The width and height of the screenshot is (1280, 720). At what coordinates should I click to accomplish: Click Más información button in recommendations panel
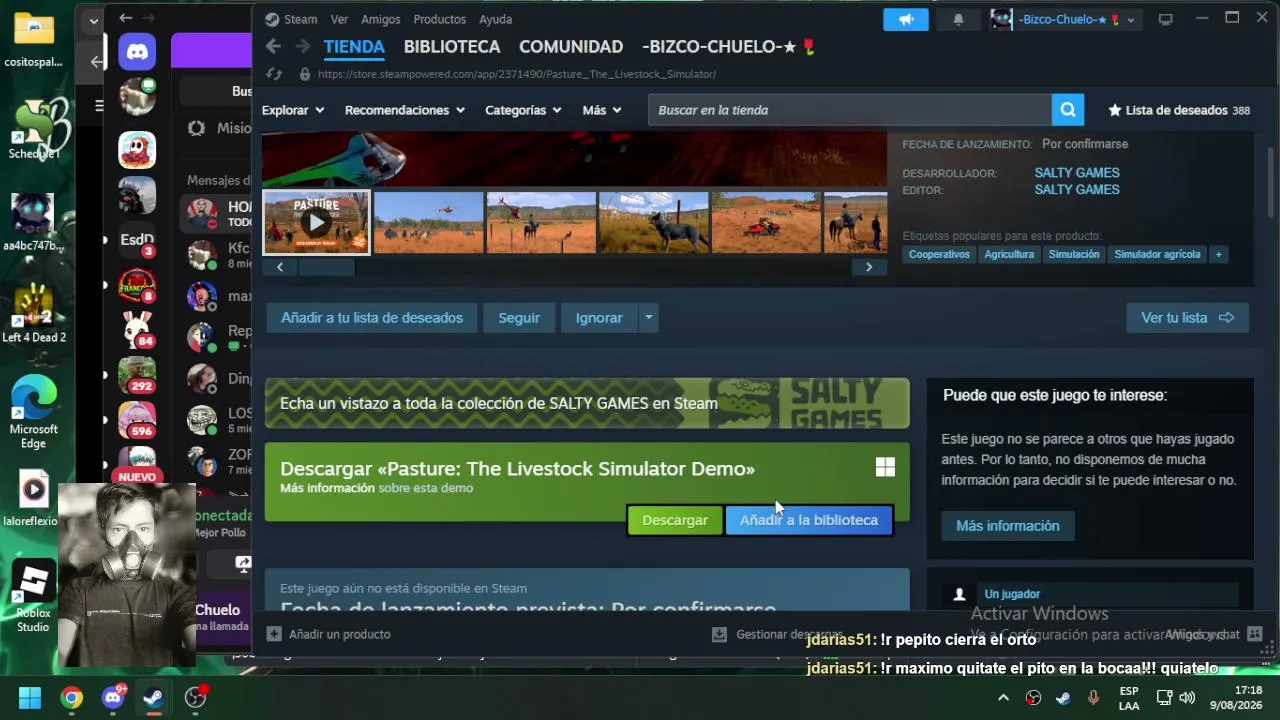coord(1008,526)
